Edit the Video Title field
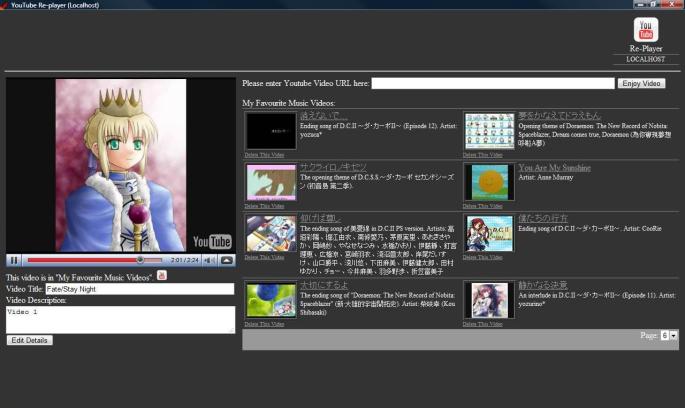Screen dimensions: 685x408 tap(140, 289)
